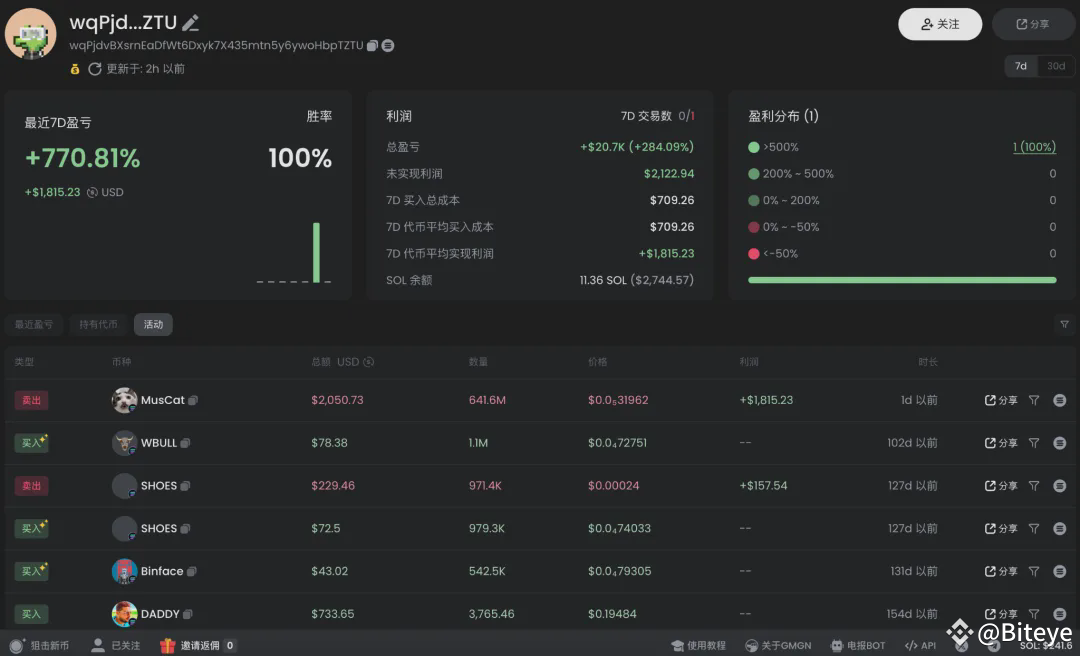Viewport: 1080px width, 656px height.
Task: Click the 分享 share button at top
Action: point(1033,24)
